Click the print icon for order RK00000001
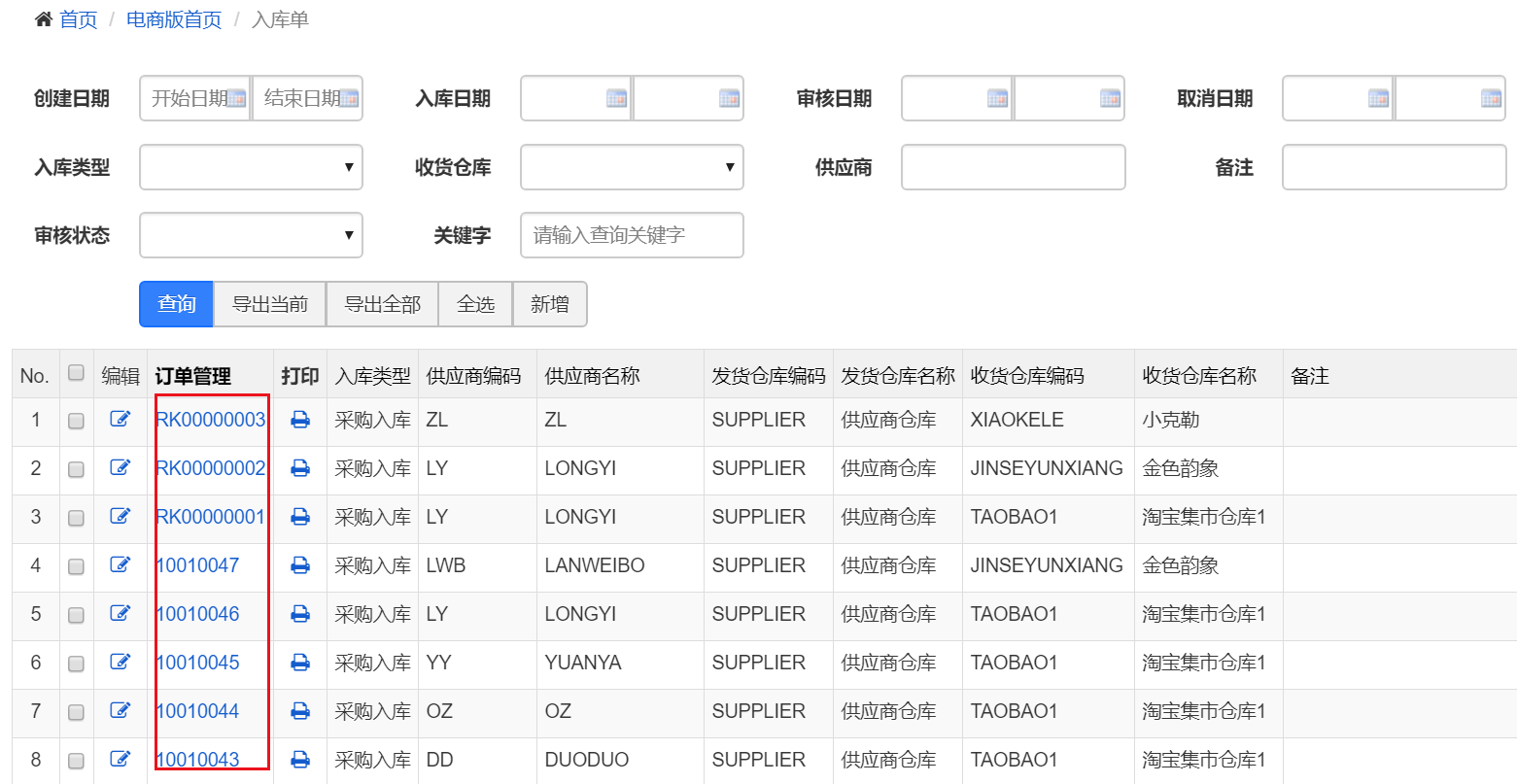The width and height of the screenshot is (1517, 784). (x=299, y=517)
